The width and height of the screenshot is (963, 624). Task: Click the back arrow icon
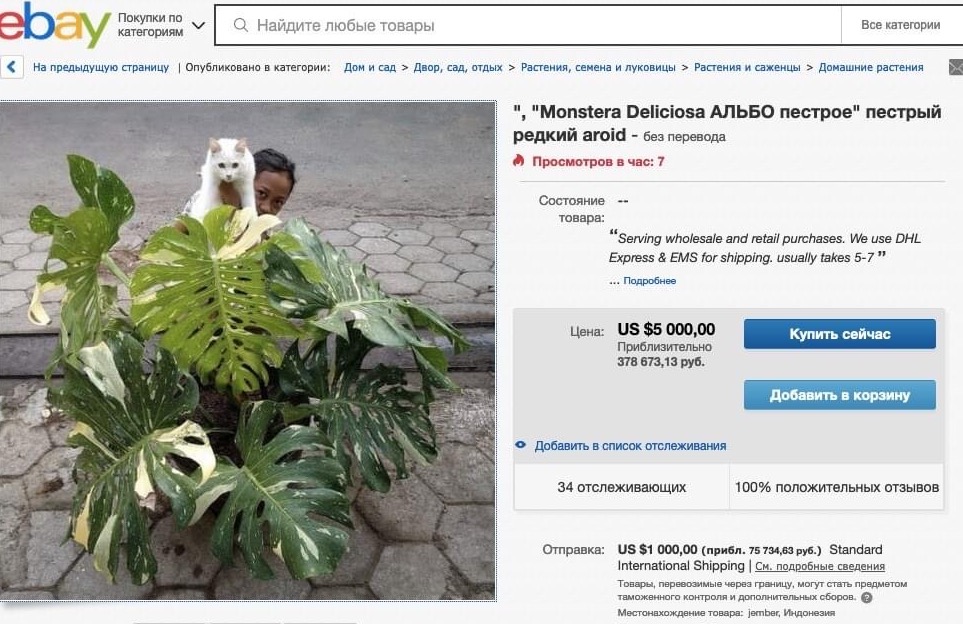12,67
